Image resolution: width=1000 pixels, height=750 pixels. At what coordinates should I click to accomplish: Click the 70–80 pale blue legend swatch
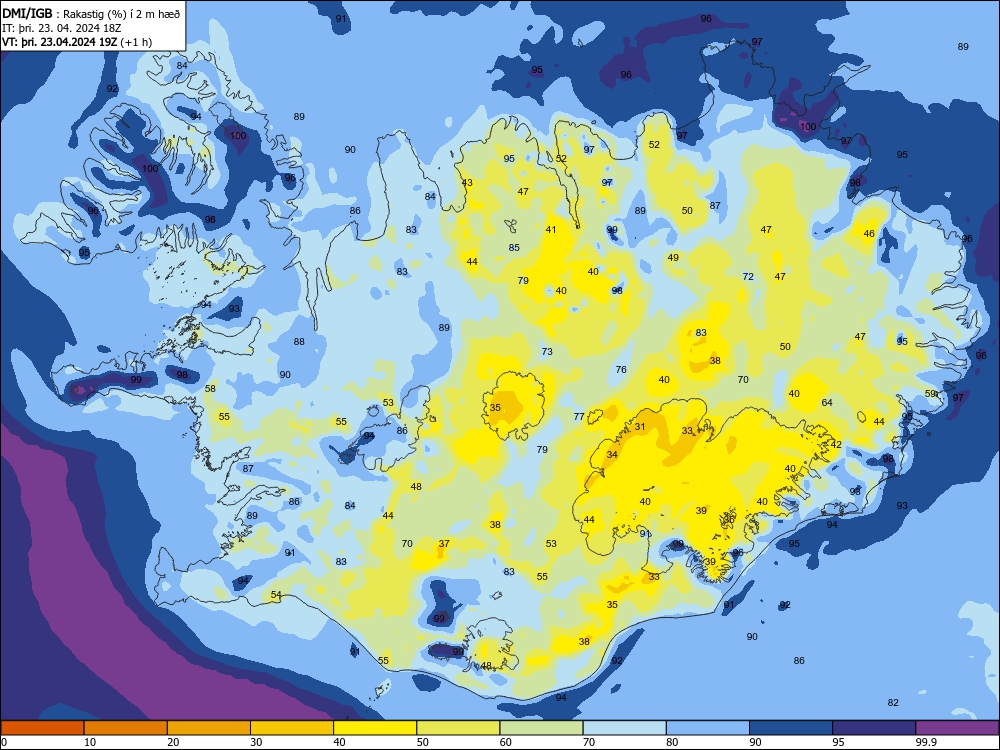[x=624, y=728]
